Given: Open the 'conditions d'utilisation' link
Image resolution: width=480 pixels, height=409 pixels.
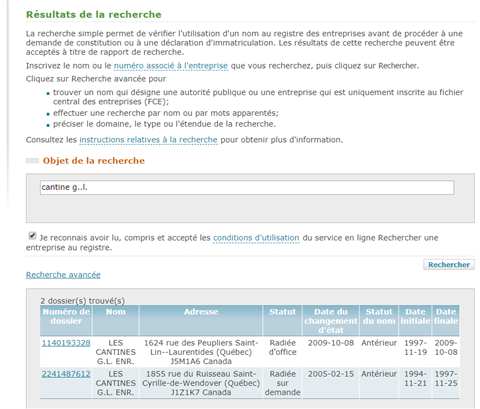Looking at the screenshot, I should click(x=256, y=238).
